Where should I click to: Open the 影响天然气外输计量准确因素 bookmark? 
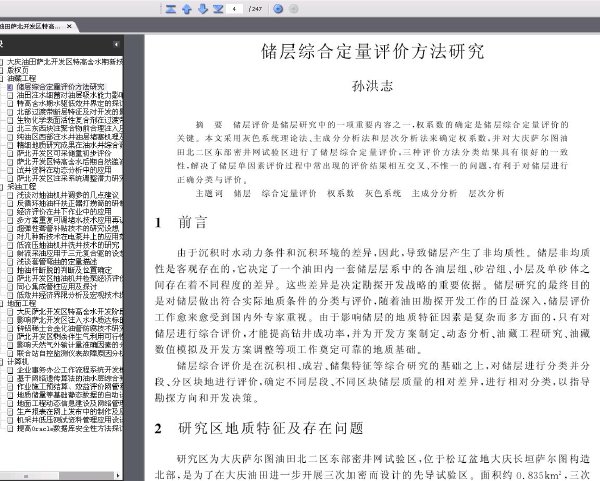[x=70, y=345]
